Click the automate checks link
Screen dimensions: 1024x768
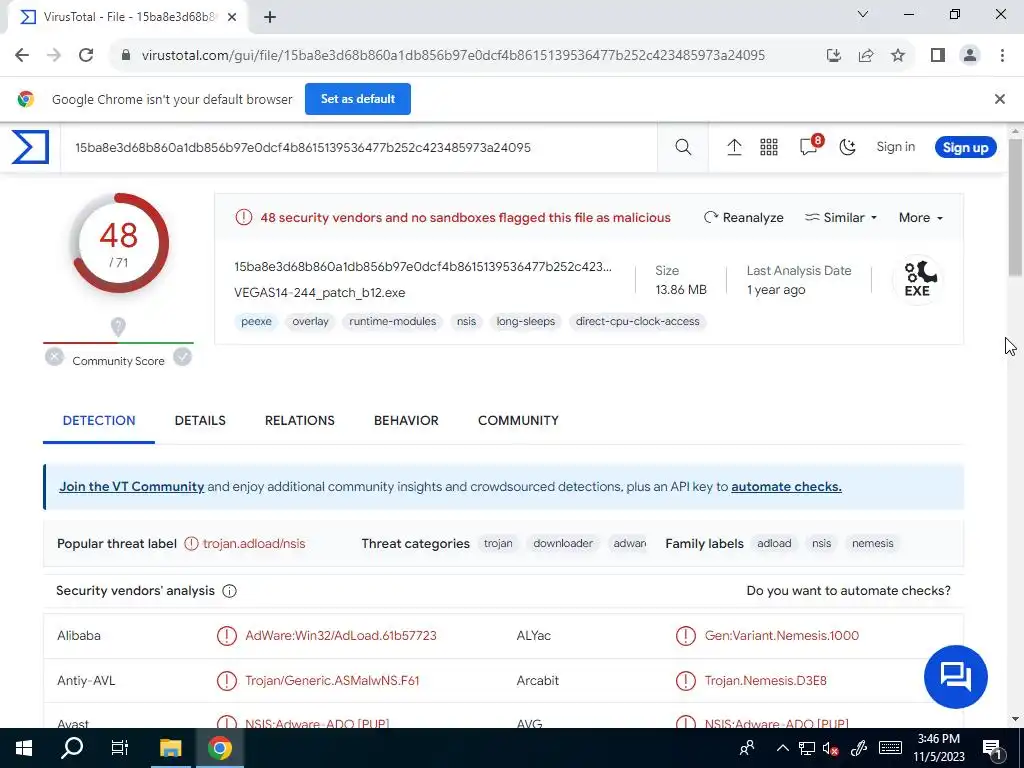click(786, 487)
